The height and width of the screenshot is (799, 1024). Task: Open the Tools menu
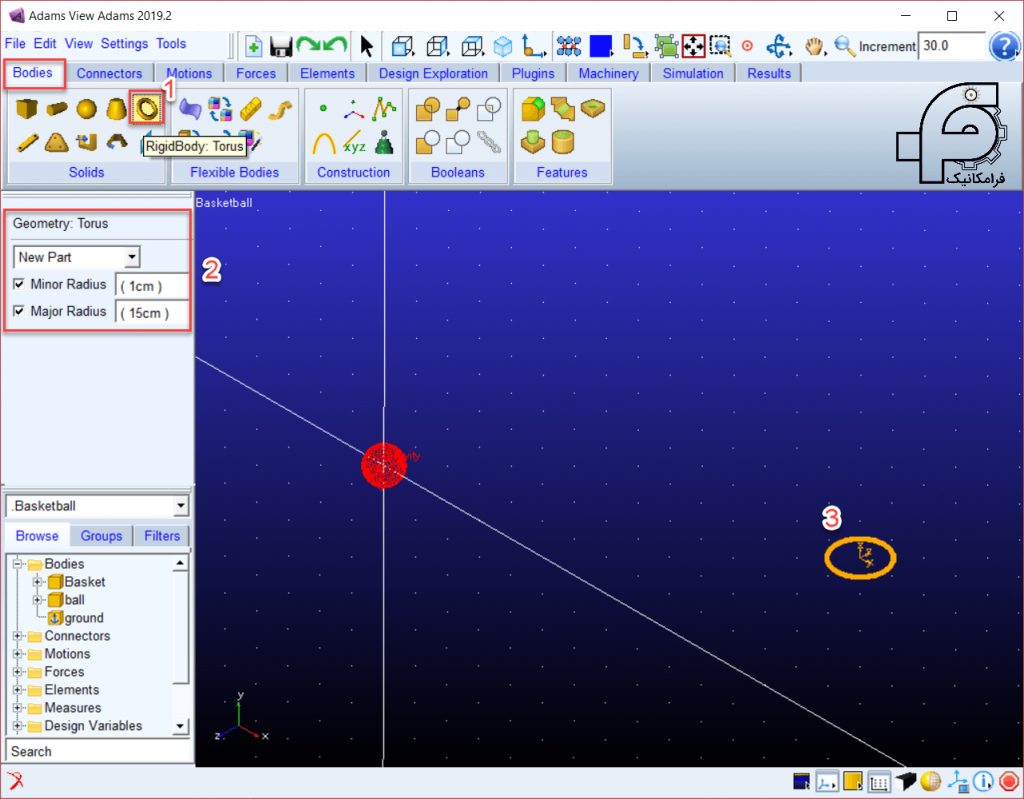tap(171, 44)
